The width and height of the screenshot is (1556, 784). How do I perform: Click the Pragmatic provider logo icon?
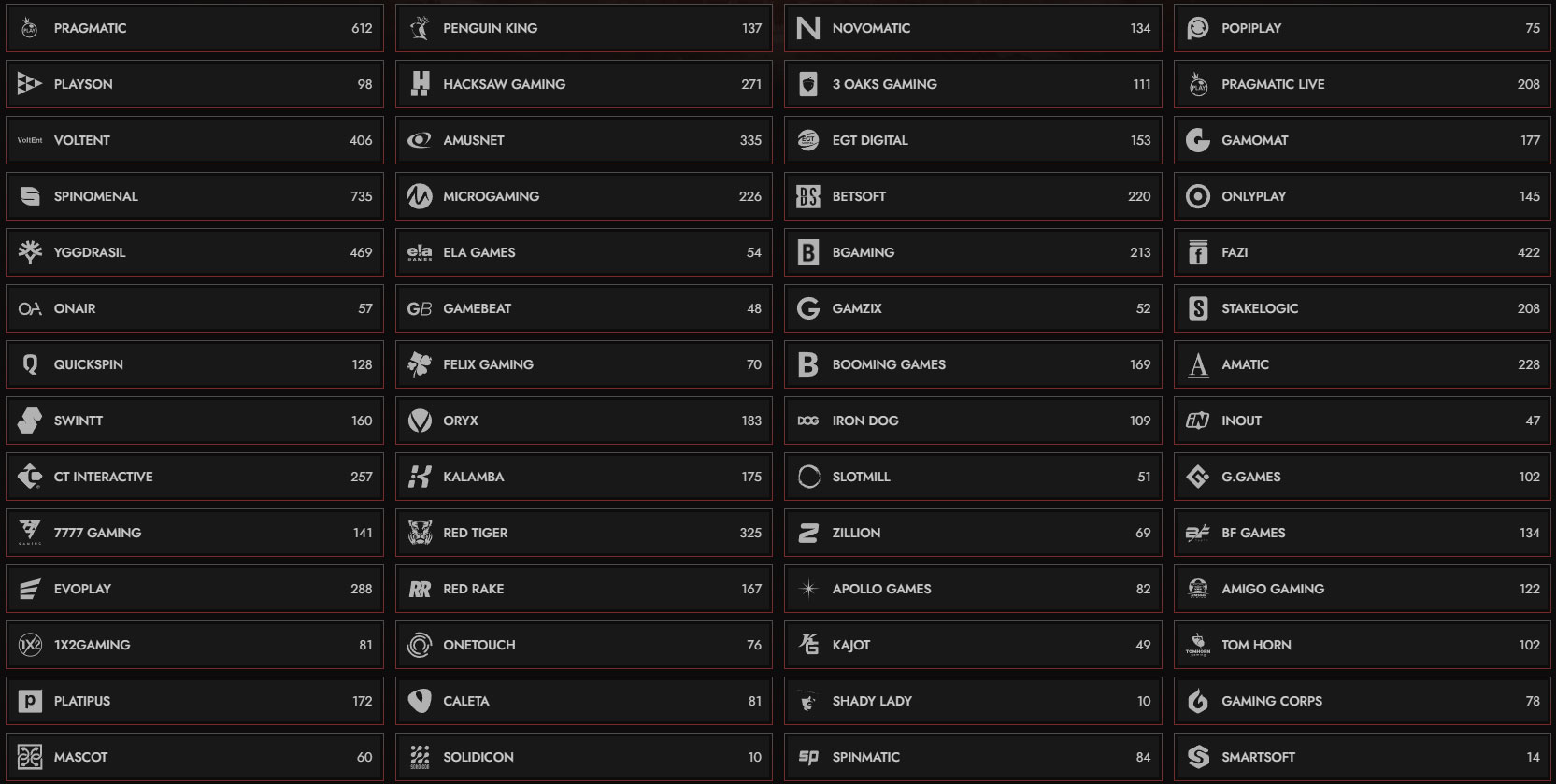pos(30,28)
